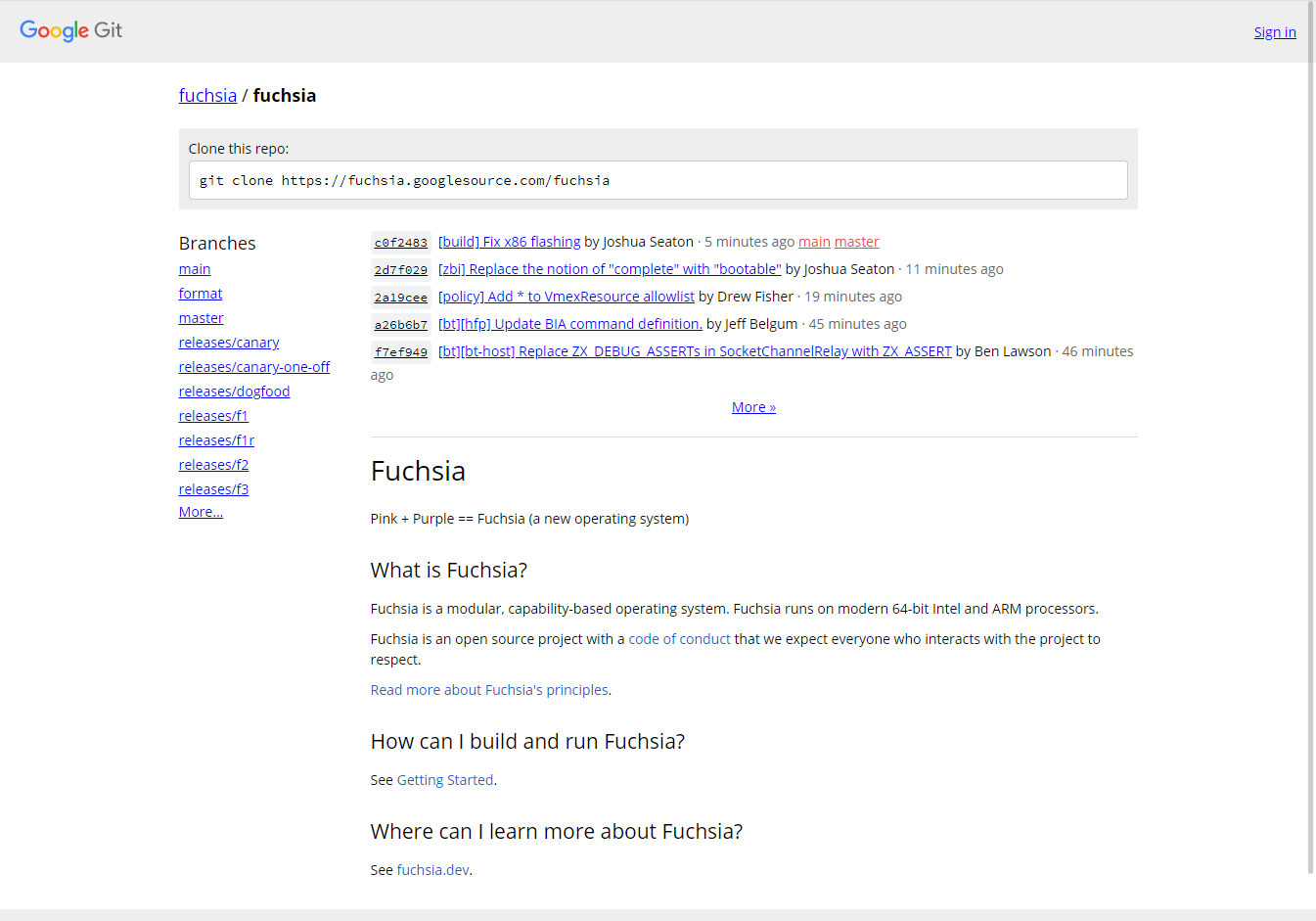Open the releases/f2 branch

[x=213, y=465]
